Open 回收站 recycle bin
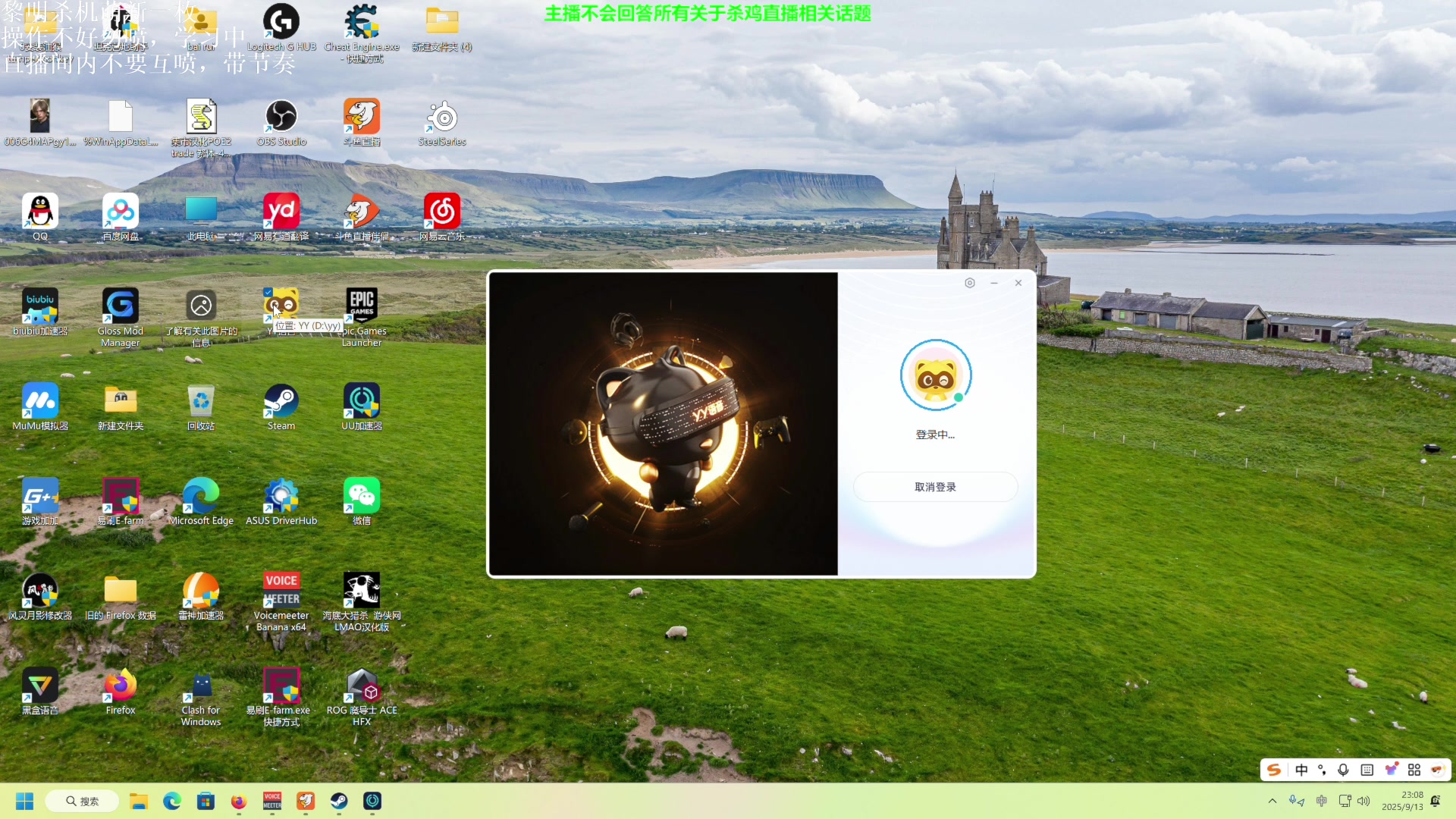 [201, 406]
